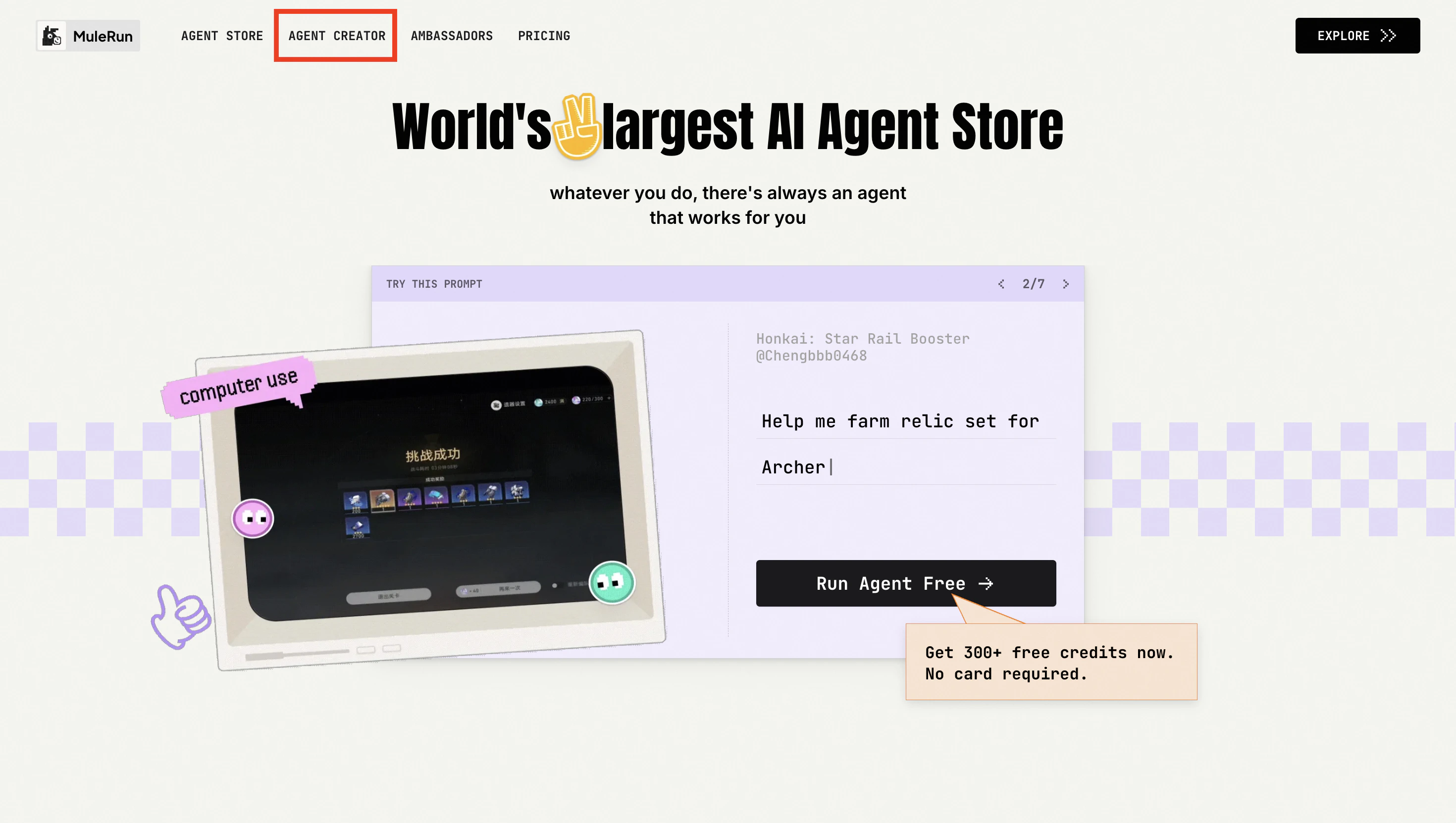Open the Agent Creator nav item
Viewport: 1456px width, 823px height.
[x=337, y=36]
